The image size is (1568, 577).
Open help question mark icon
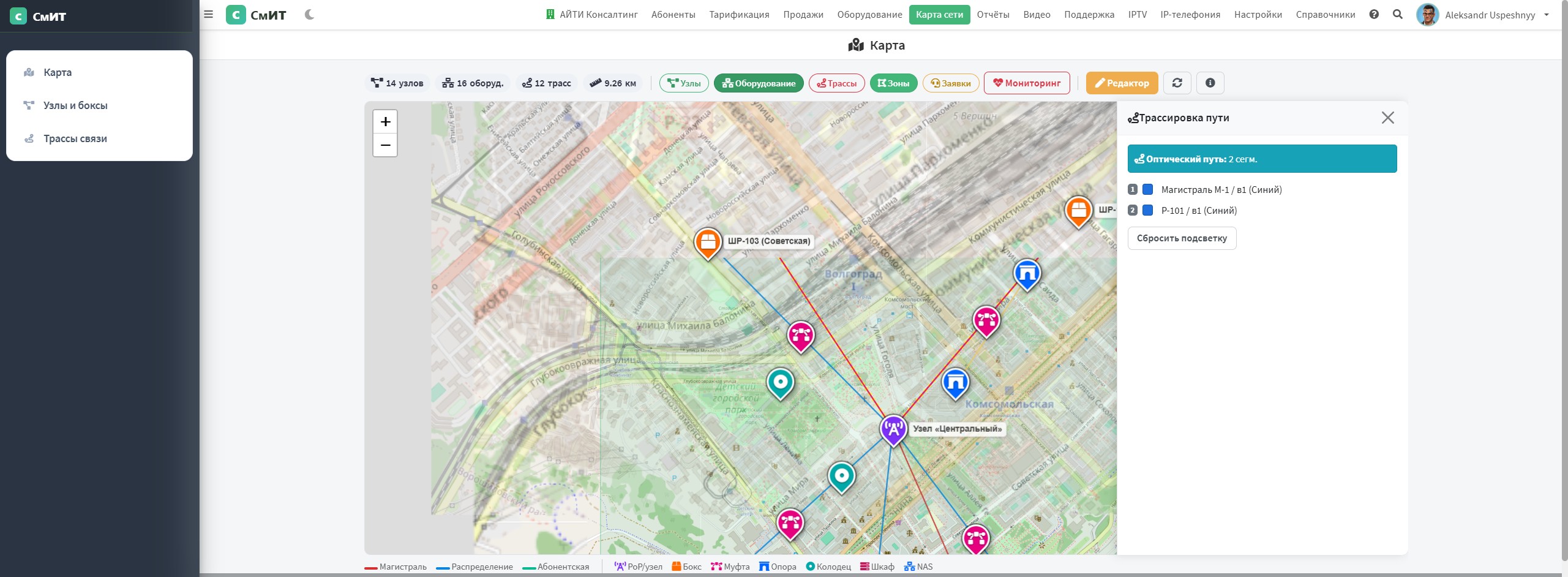click(1374, 14)
